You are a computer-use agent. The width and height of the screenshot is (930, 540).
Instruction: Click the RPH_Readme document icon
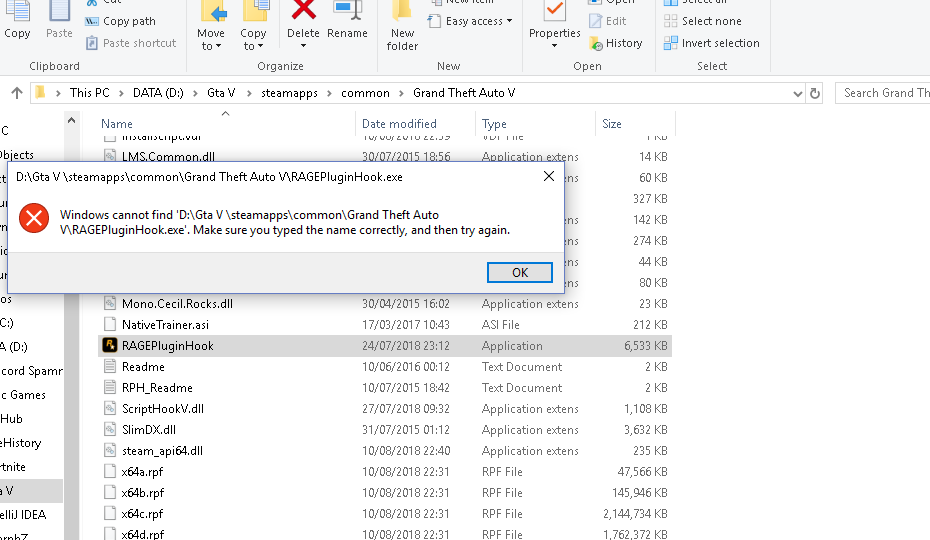(x=110, y=387)
